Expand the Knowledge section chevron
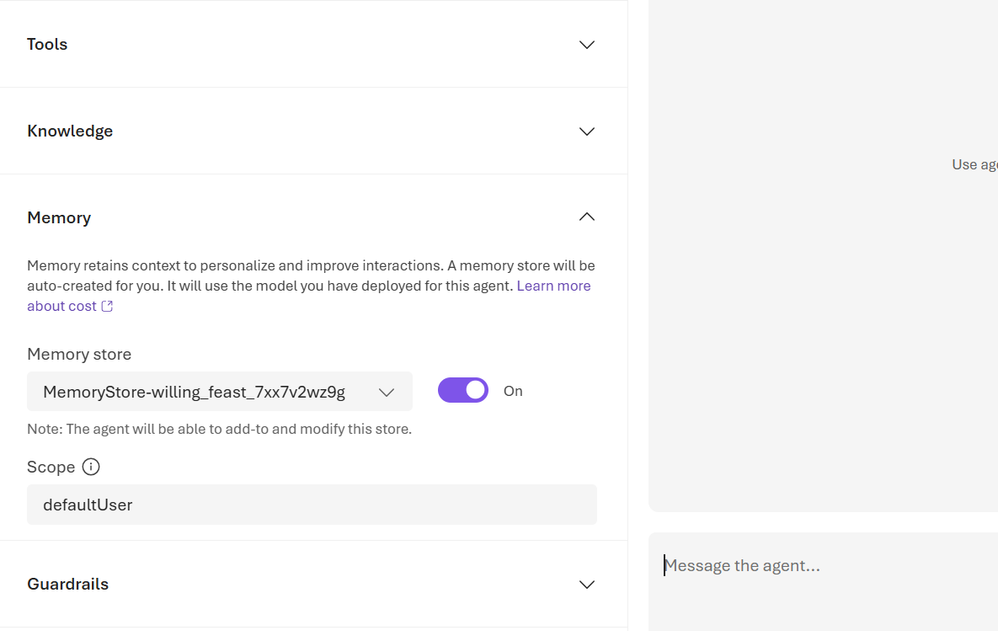The width and height of the screenshot is (998, 631). click(x=587, y=132)
